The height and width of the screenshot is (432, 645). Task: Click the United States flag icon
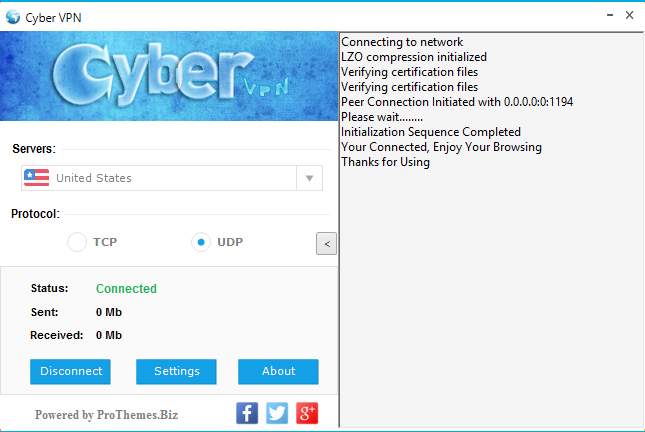[37, 178]
